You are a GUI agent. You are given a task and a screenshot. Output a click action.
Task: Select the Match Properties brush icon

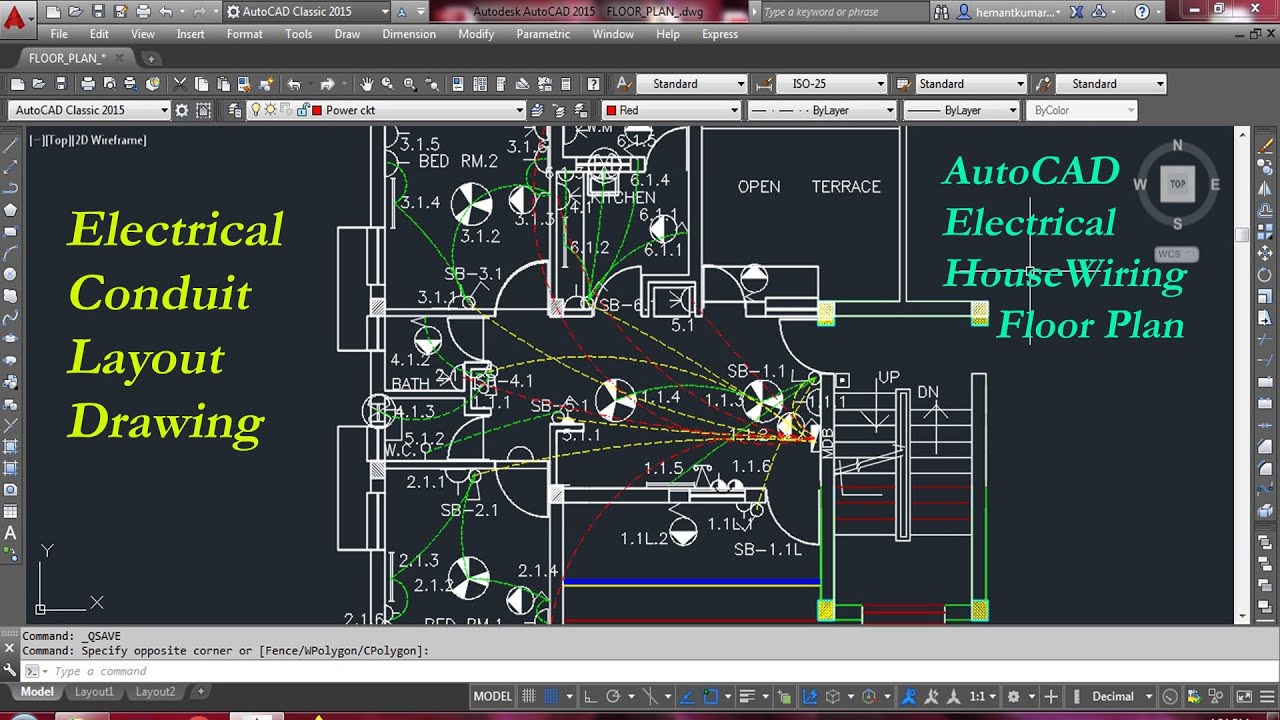point(244,84)
